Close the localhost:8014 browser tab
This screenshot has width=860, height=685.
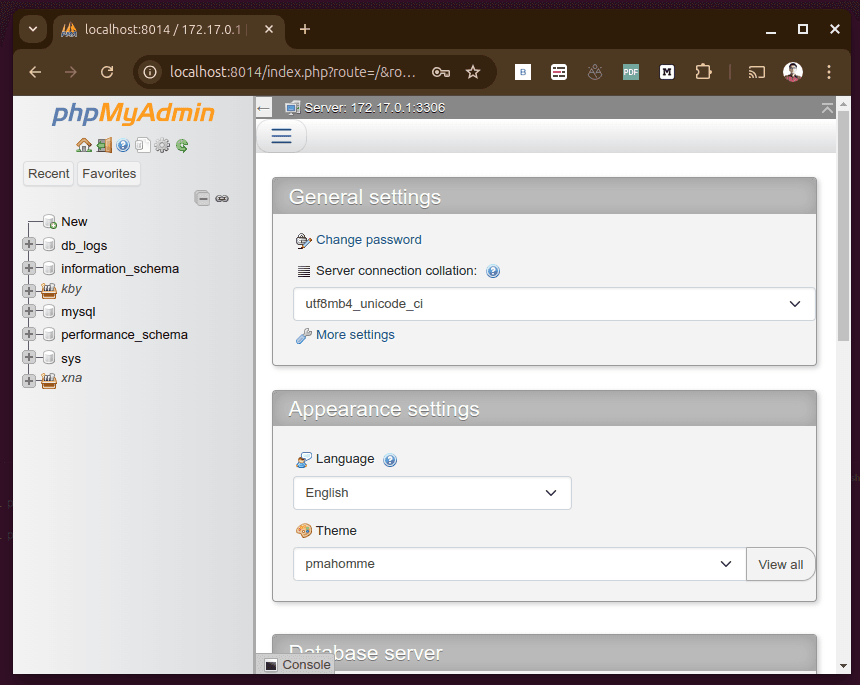point(269,29)
